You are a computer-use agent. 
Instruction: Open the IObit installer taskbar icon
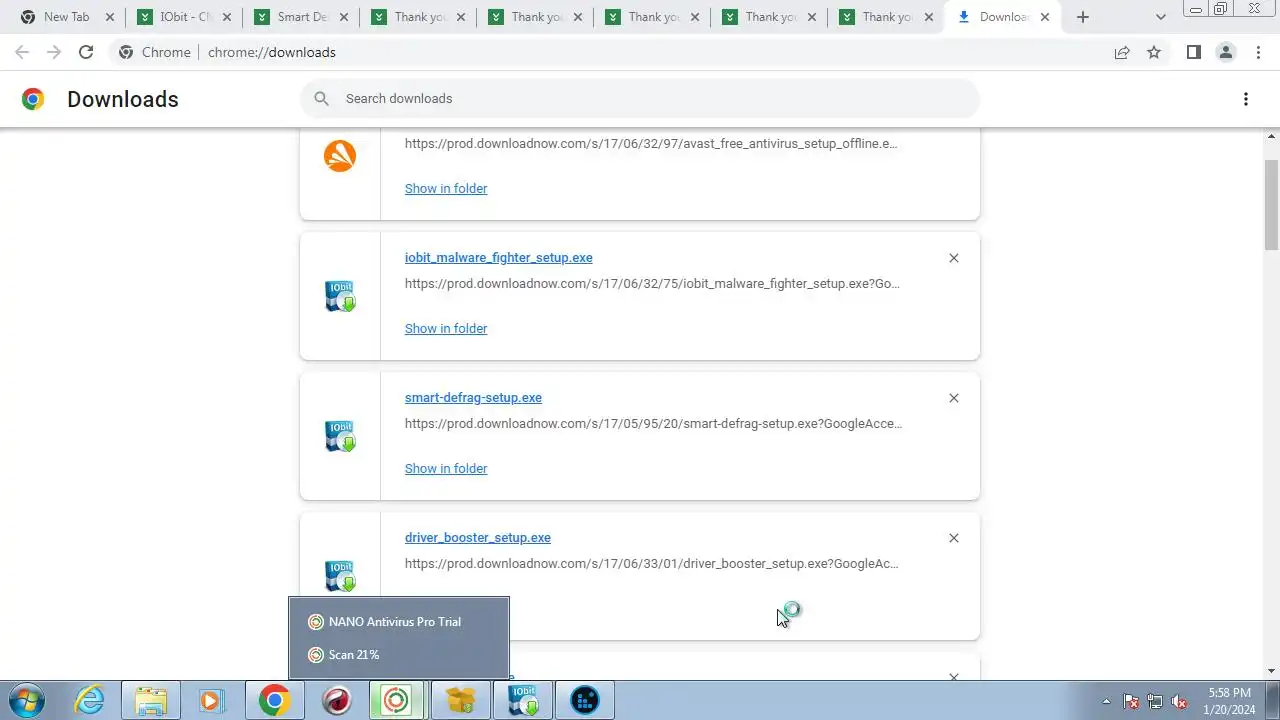(x=522, y=700)
